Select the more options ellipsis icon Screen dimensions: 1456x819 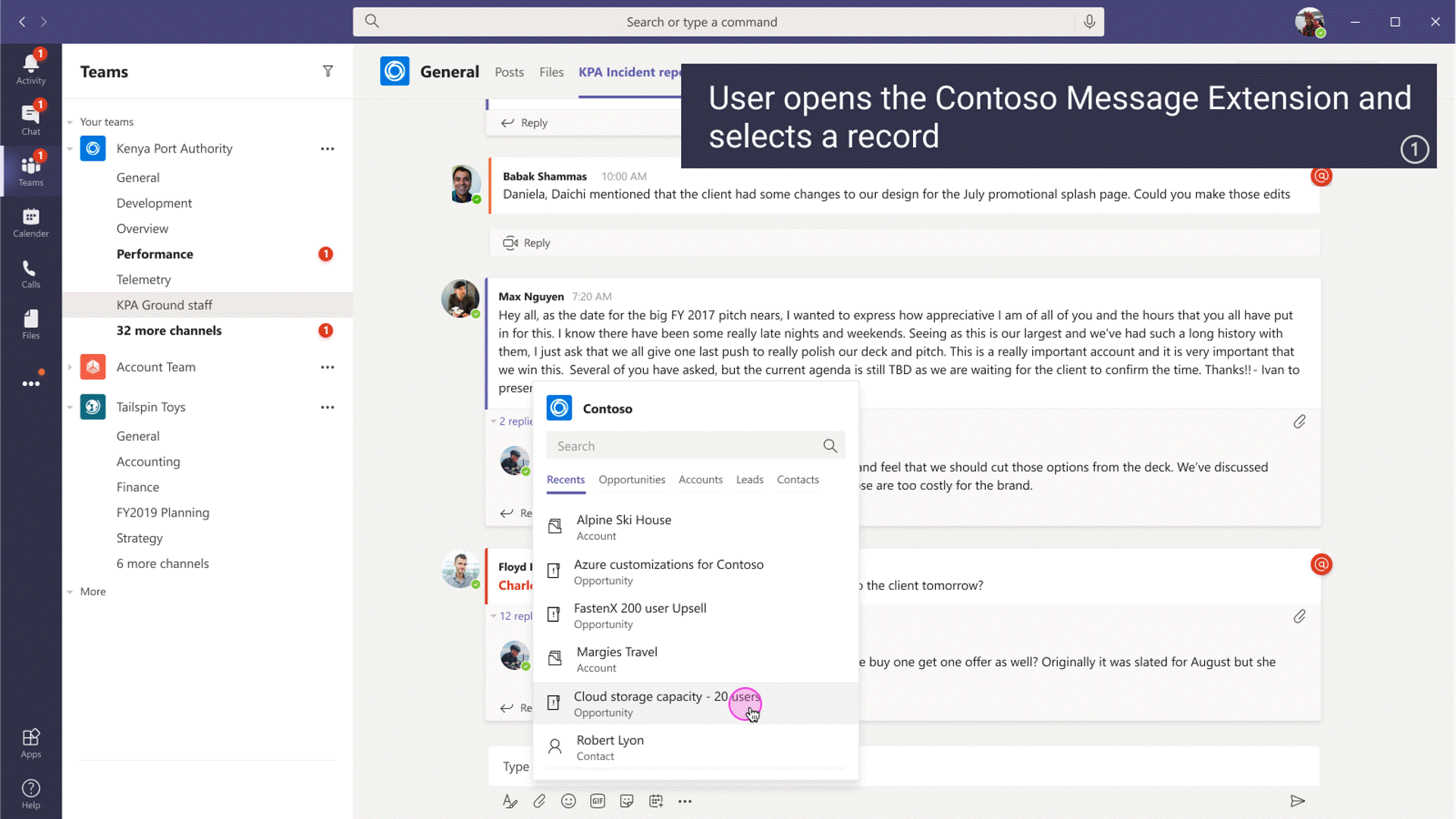click(x=686, y=800)
